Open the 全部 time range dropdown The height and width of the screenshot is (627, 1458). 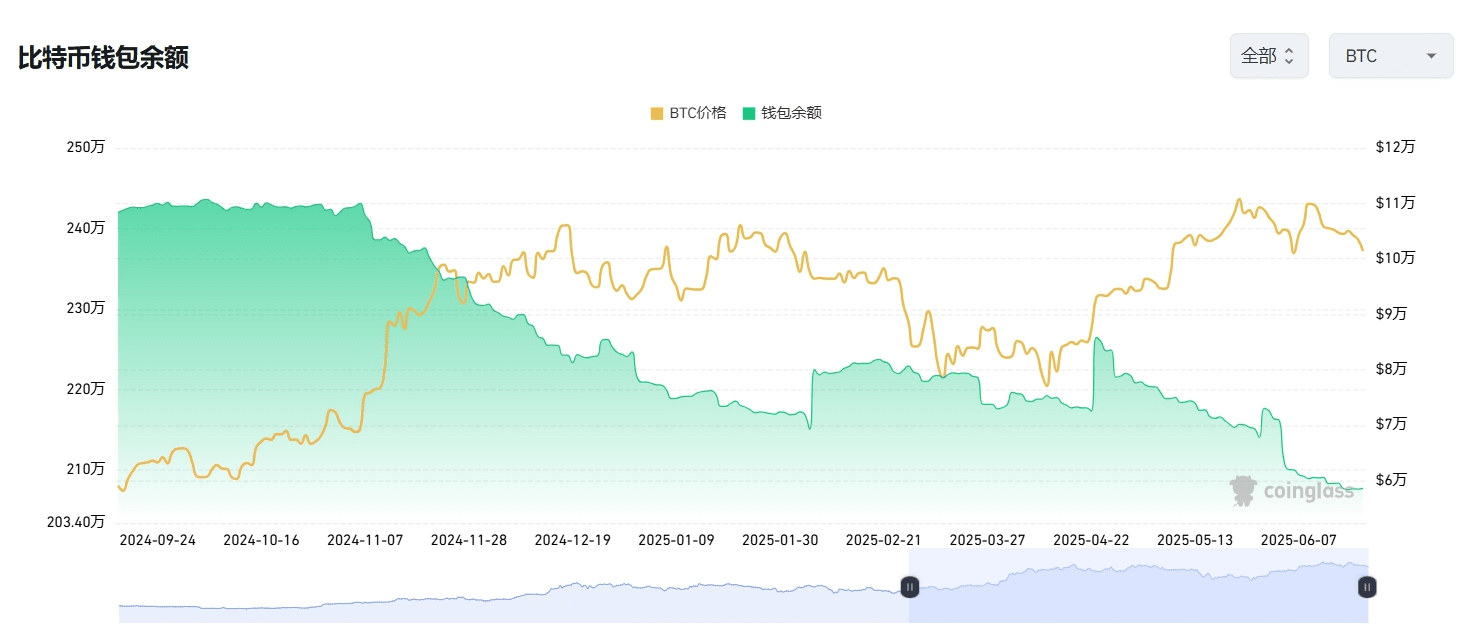pyautogui.click(x=1268, y=56)
